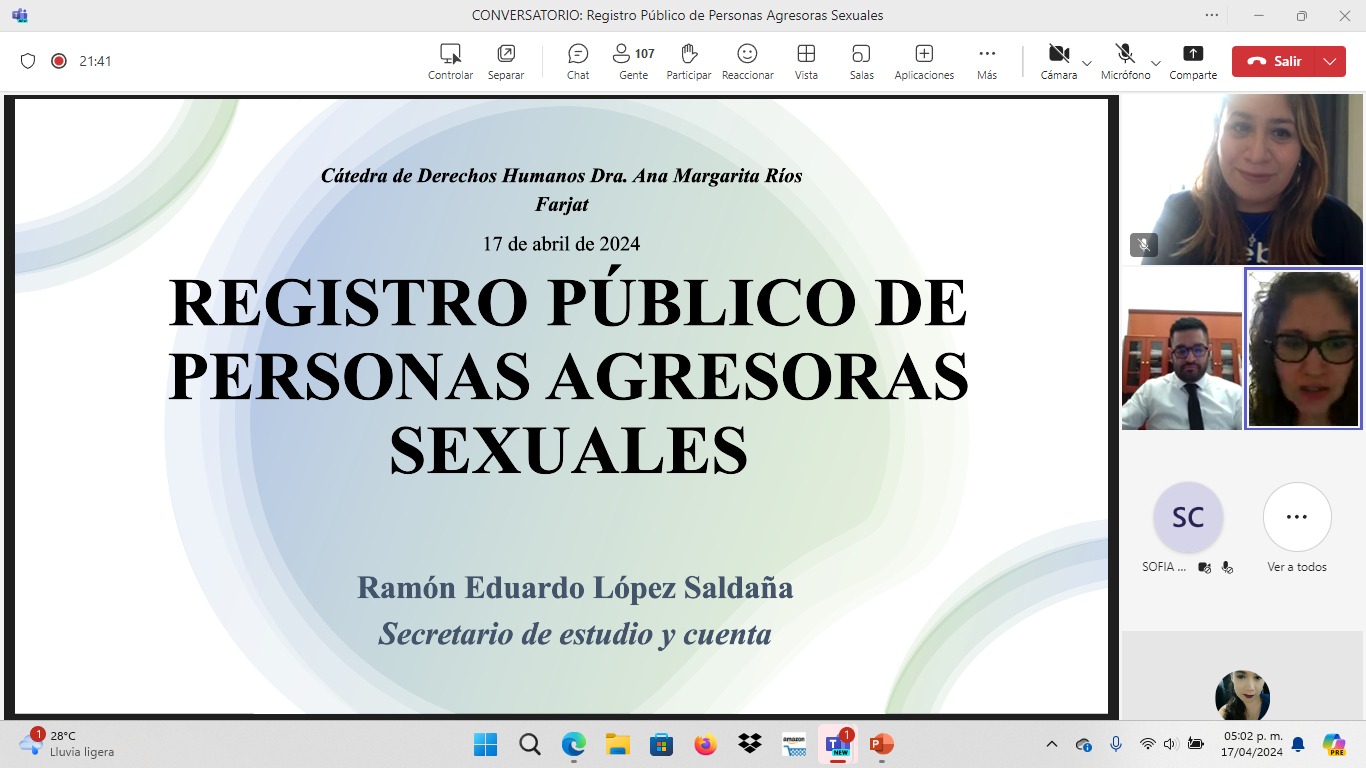Show hidden system tray icons chevron

coord(1052,744)
